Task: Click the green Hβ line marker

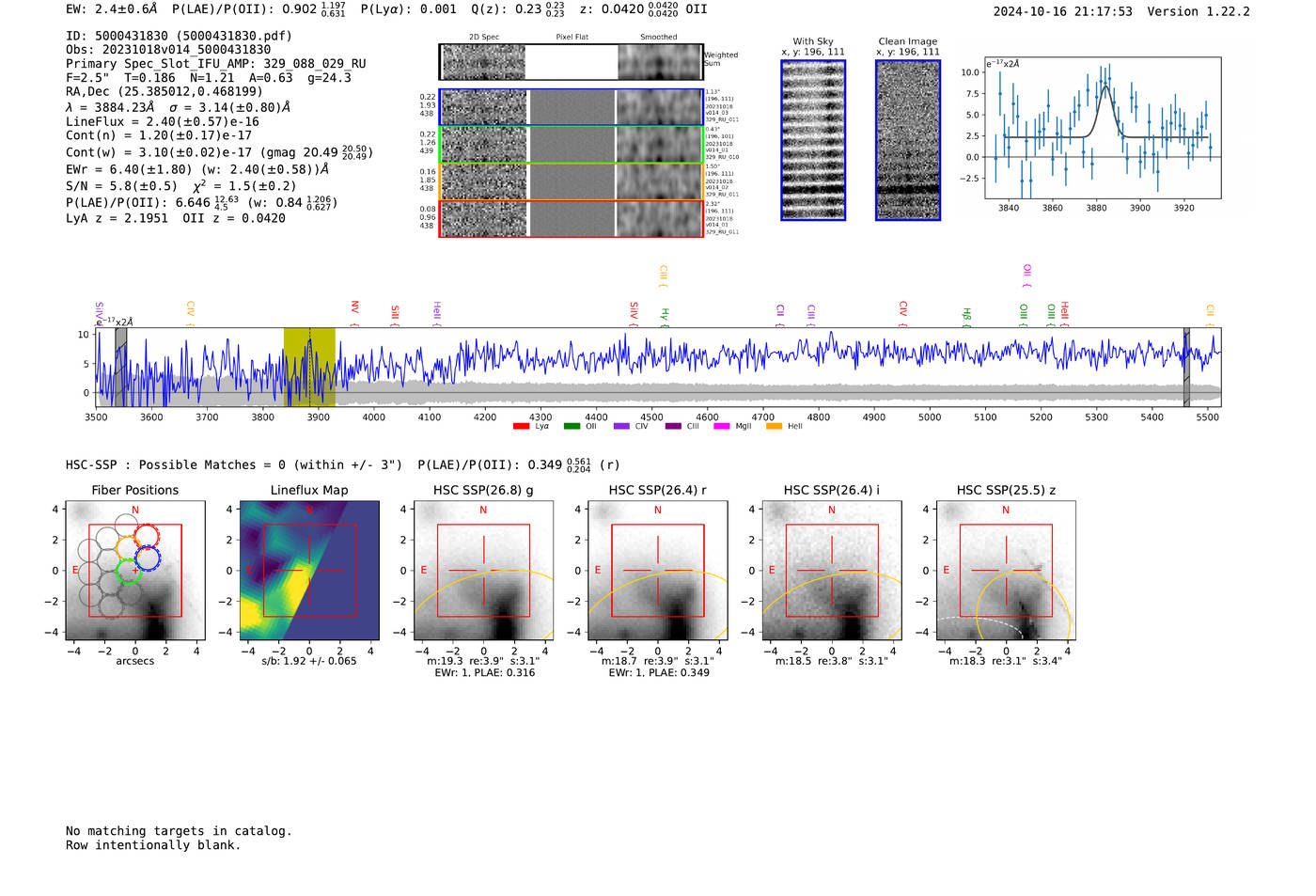Action: (966, 317)
